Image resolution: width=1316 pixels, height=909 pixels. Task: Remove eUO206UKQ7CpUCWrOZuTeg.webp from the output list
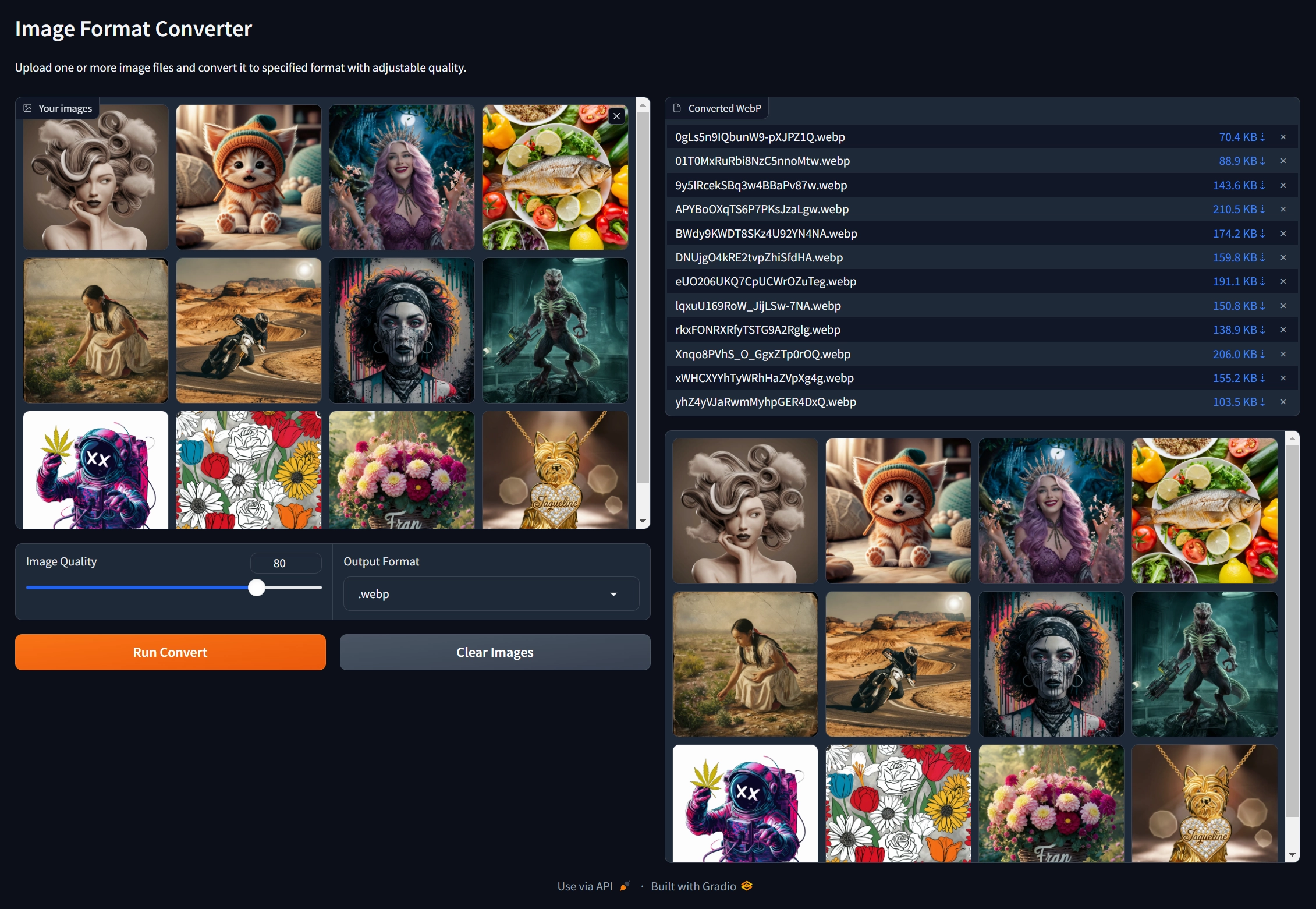coord(1283,281)
